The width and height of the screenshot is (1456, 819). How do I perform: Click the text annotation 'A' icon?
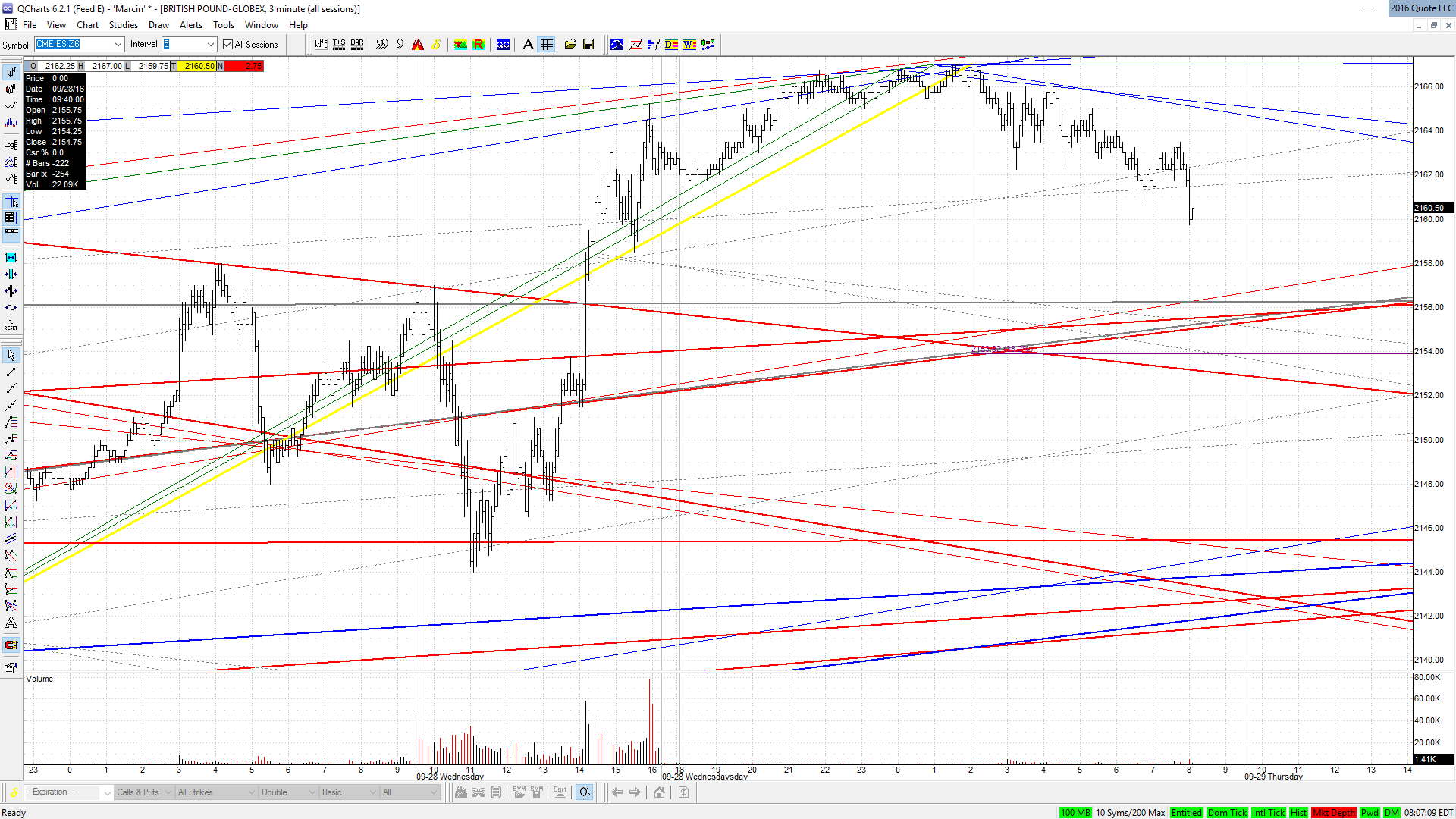(528, 45)
